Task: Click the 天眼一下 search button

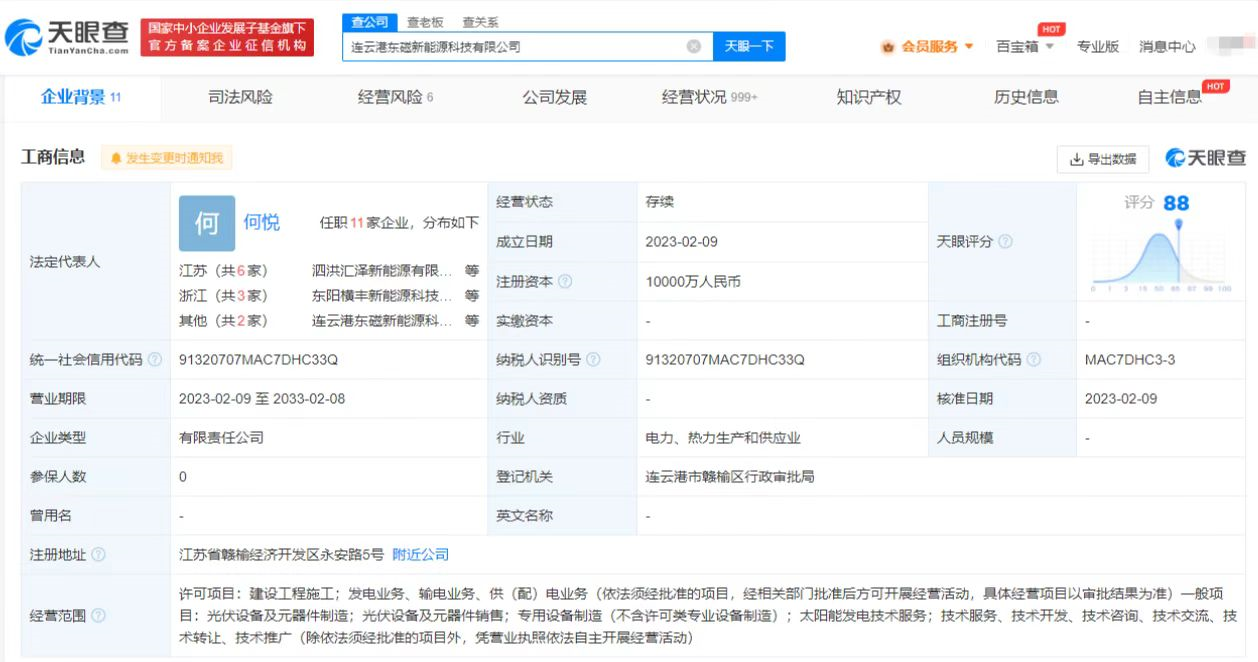Action: coord(749,46)
